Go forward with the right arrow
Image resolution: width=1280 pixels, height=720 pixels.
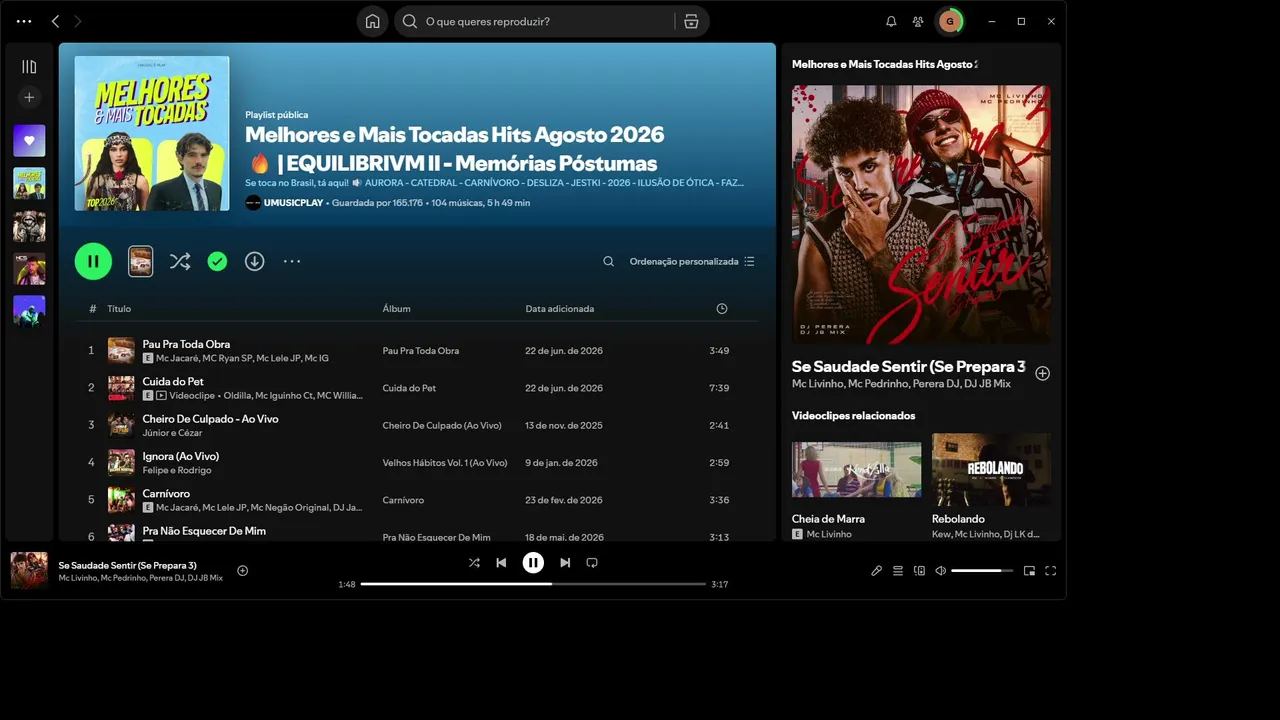(78, 21)
